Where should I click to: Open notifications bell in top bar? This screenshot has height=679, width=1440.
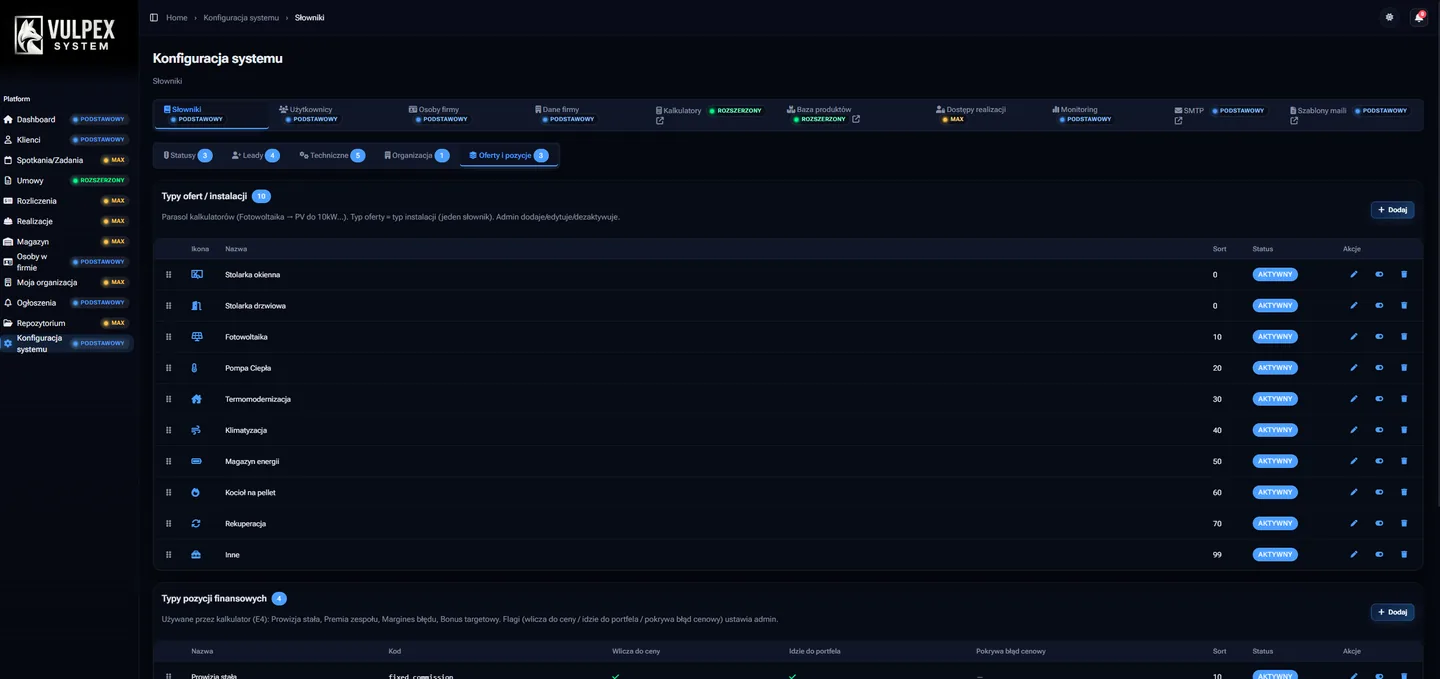(x=1418, y=17)
